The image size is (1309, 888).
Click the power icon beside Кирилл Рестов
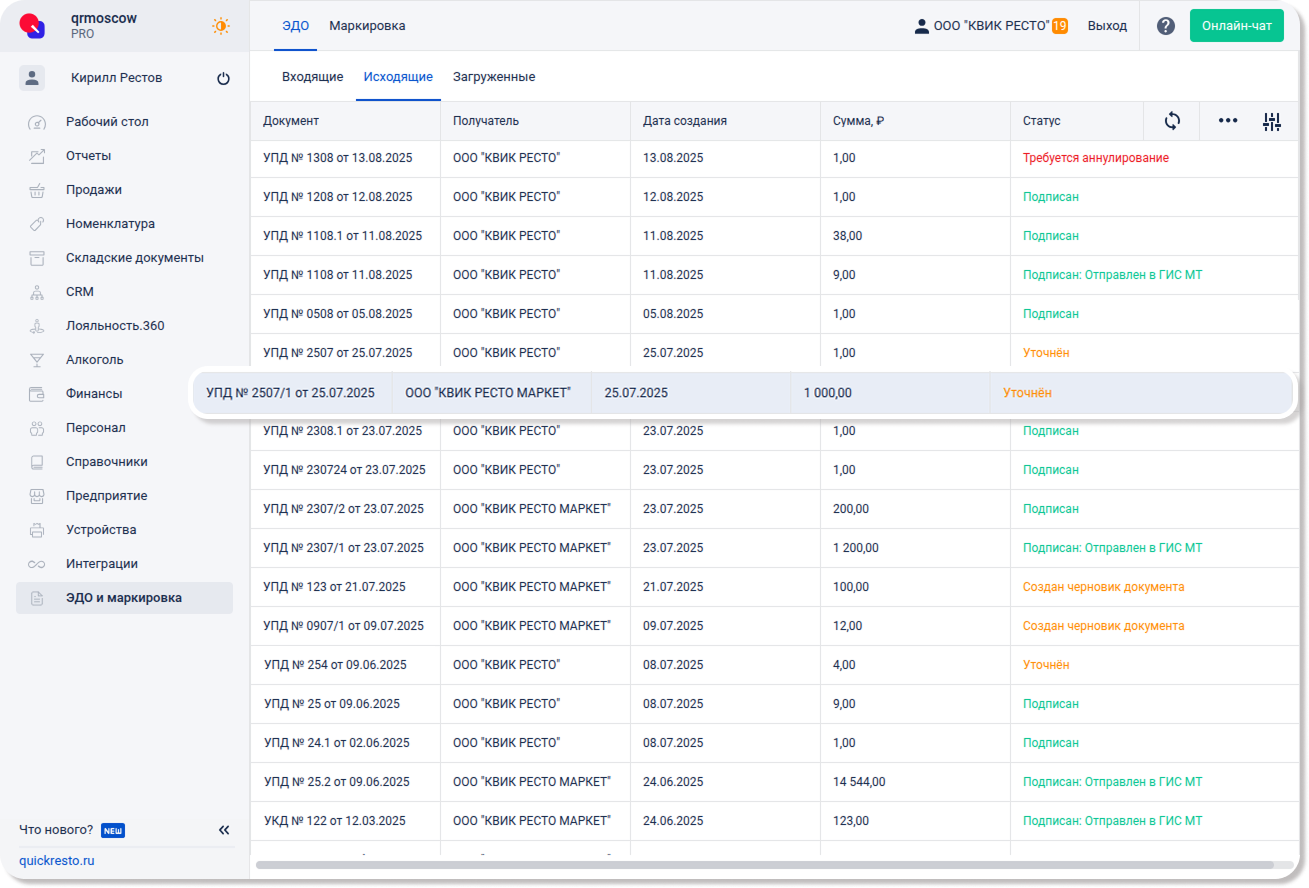(223, 79)
